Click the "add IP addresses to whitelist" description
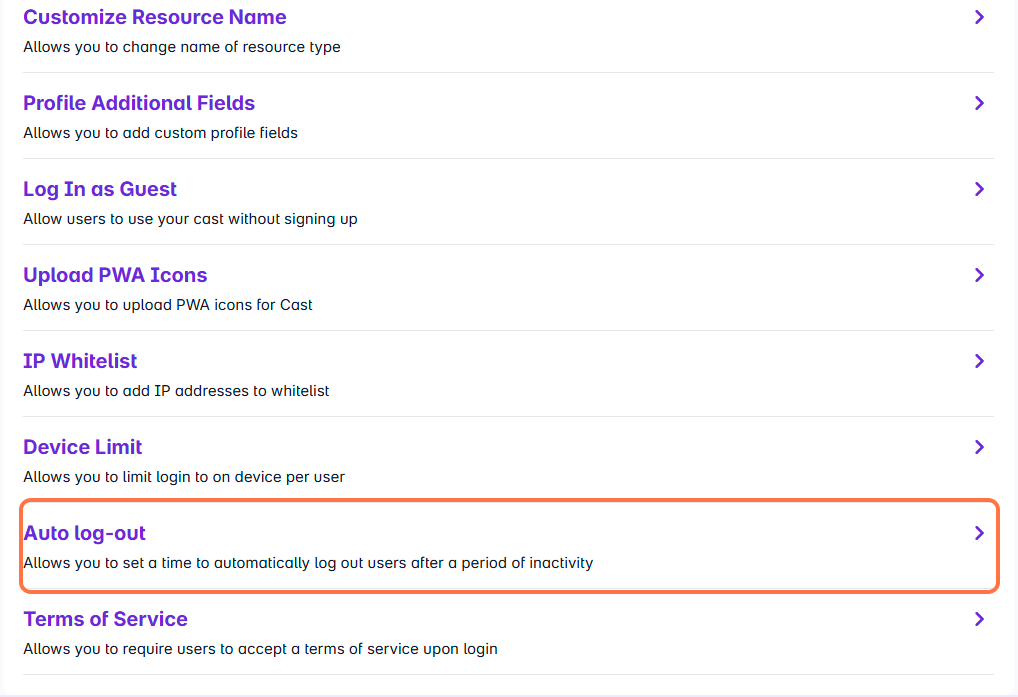Image resolution: width=1018 pixels, height=697 pixels. click(176, 391)
